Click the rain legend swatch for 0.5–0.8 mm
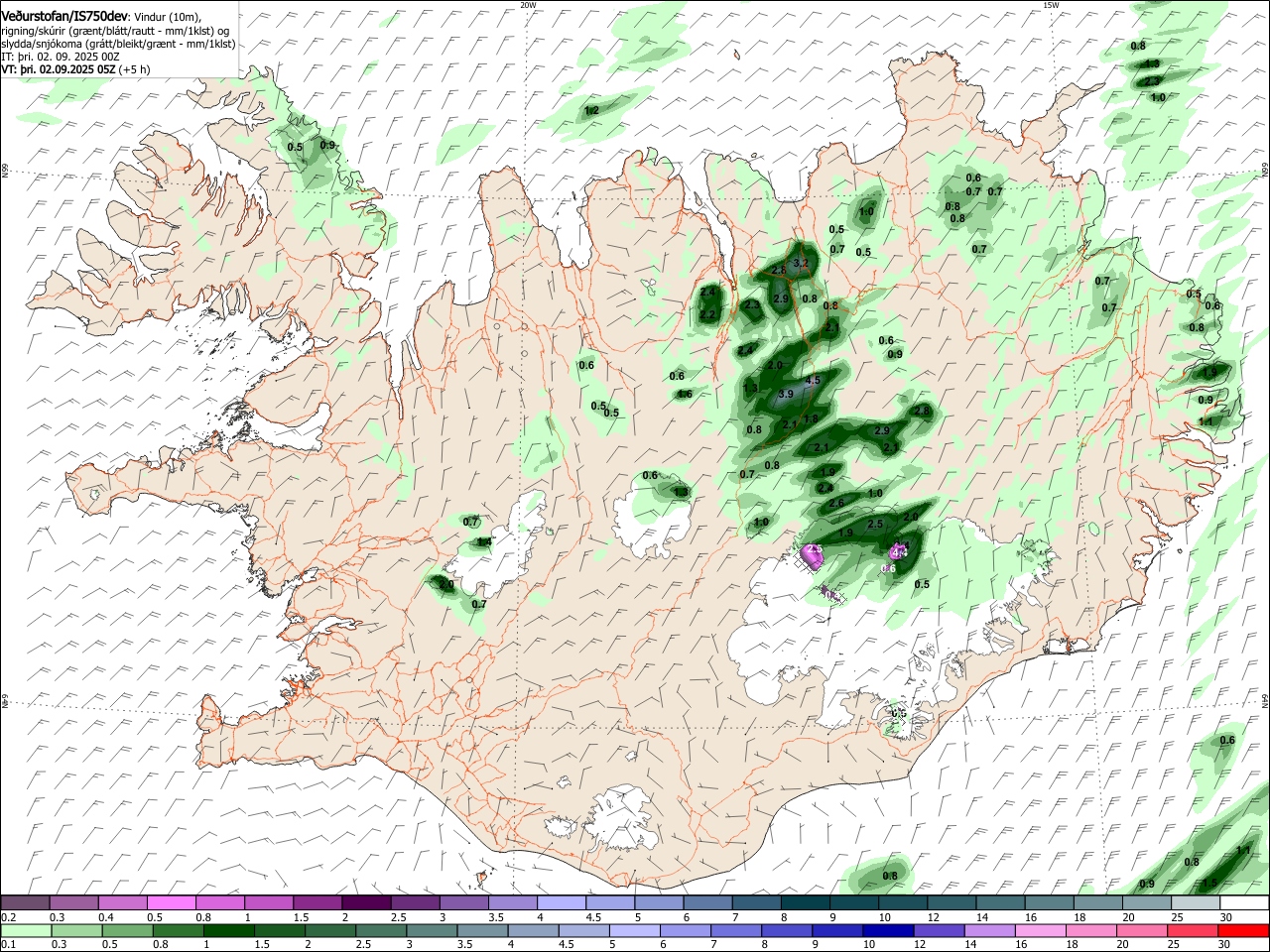This screenshot has width=1270, height=952. click(x=127, y=930)
